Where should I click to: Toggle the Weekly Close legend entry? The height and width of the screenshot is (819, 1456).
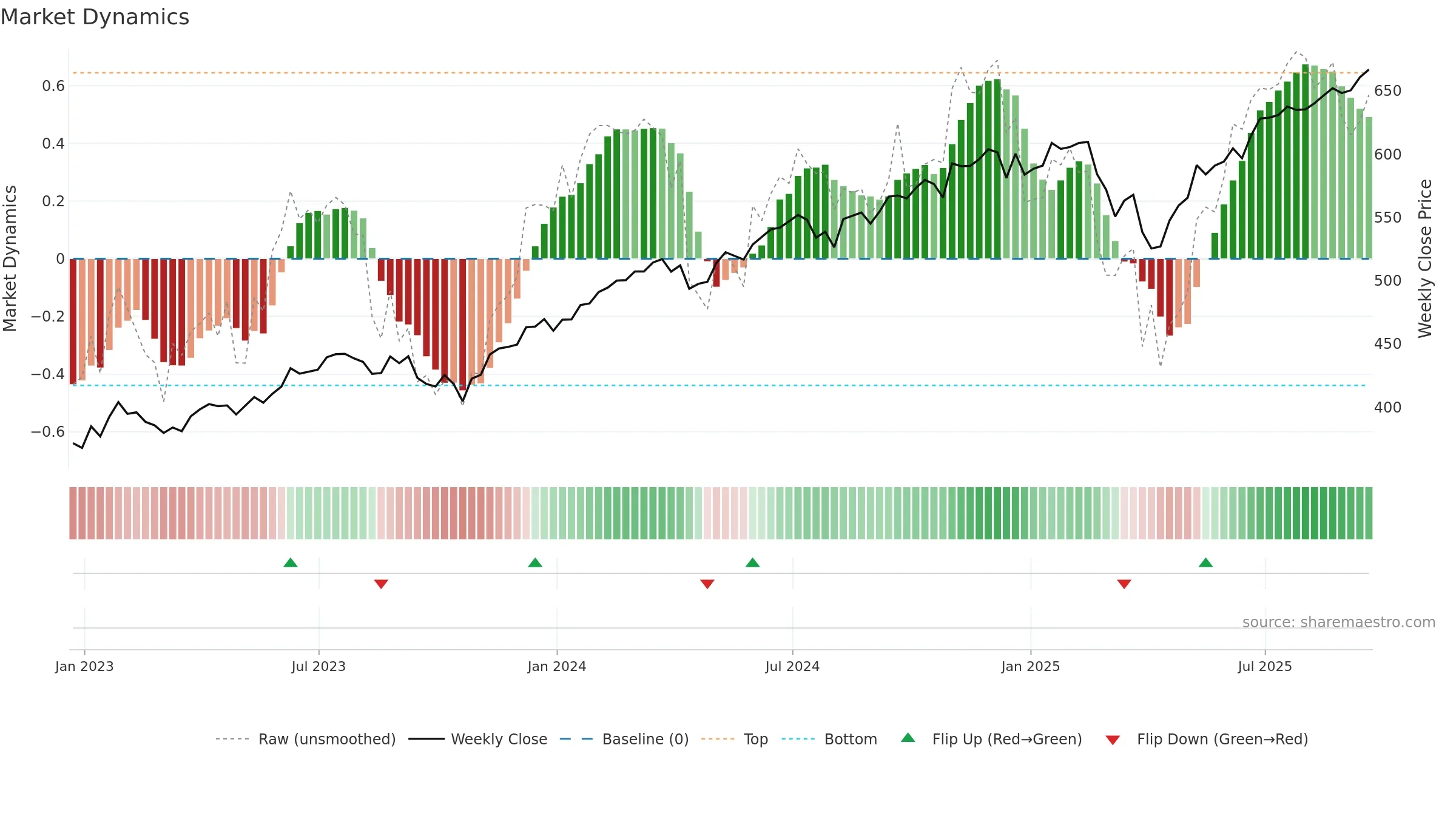point(478,739)
